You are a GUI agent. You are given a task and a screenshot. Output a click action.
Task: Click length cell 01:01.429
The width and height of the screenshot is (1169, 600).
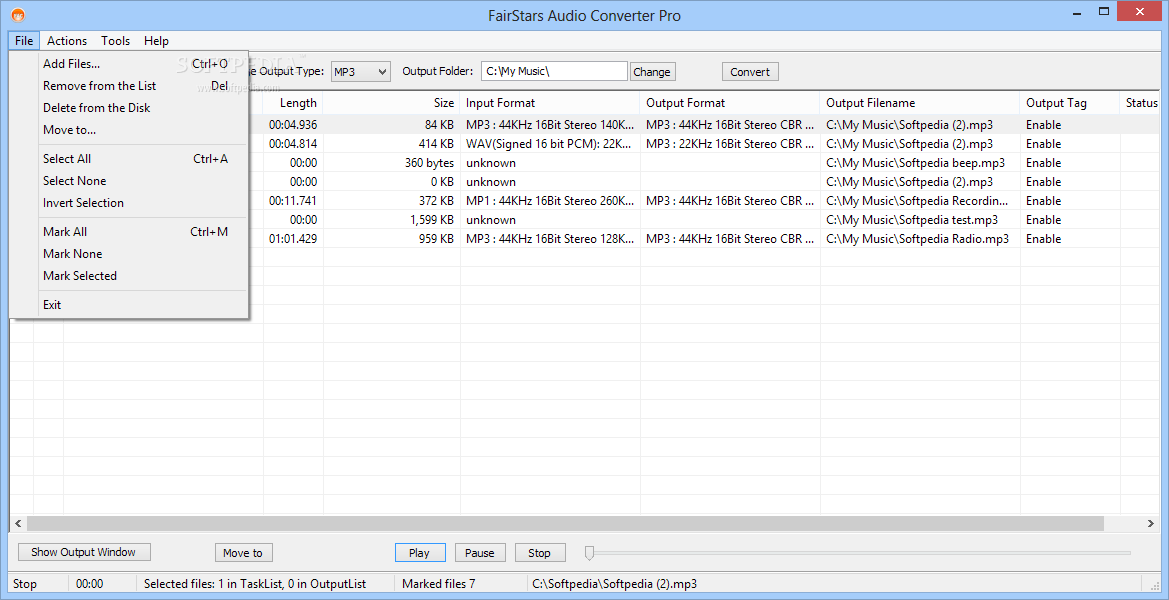(x=293, y=239)
